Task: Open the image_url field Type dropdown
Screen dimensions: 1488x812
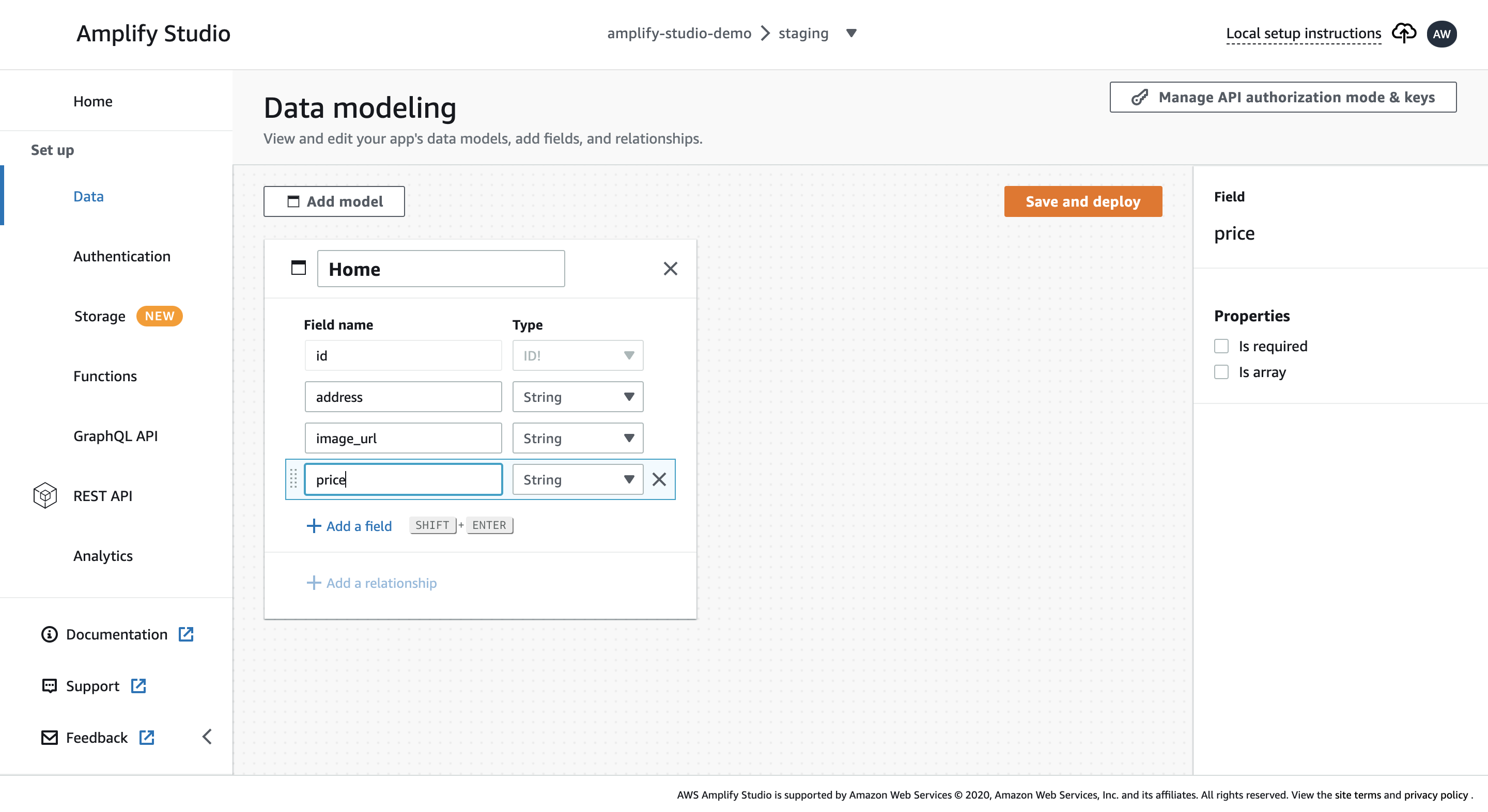Action: tap(578, 439)
